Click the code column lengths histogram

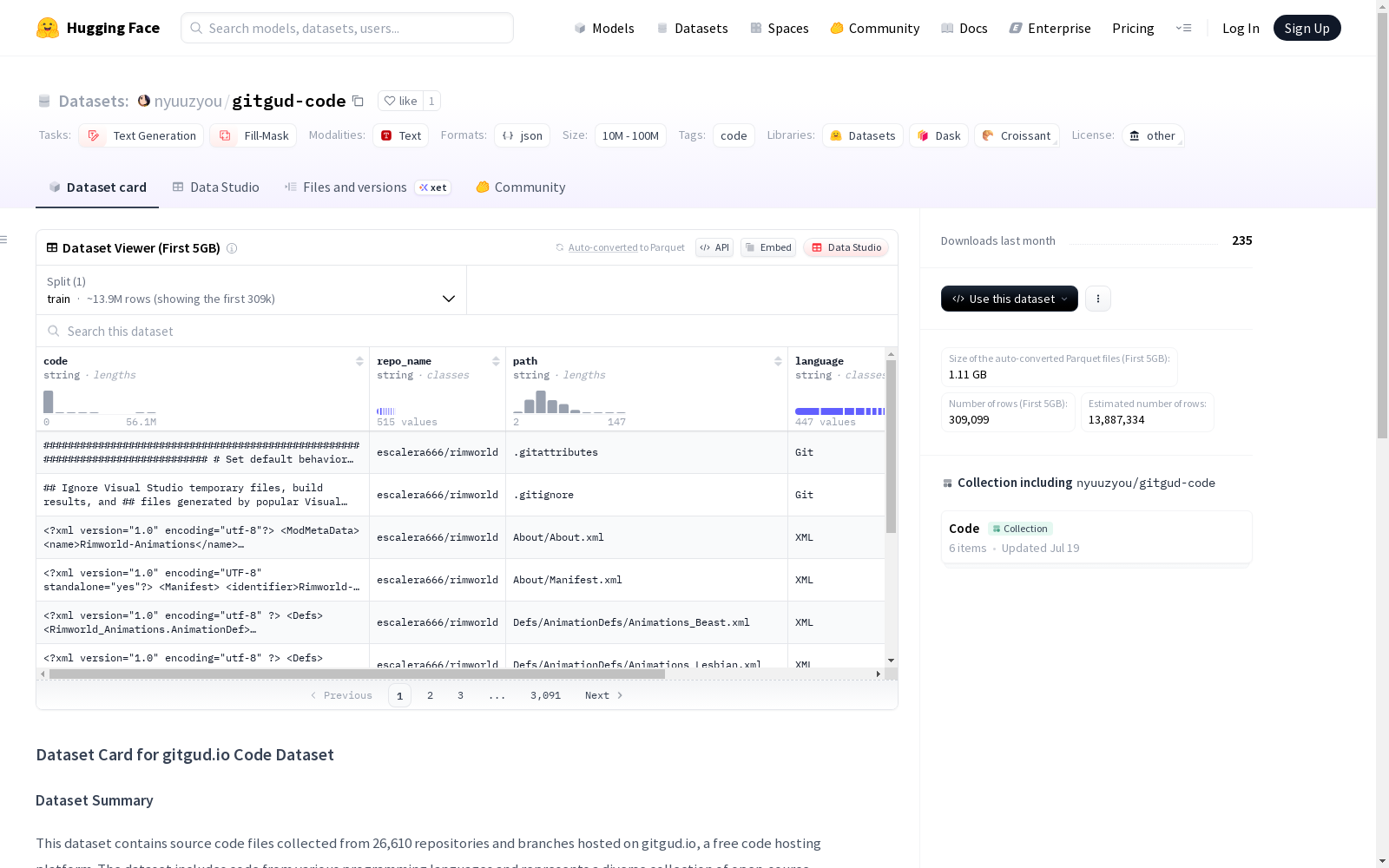(100, 402)
